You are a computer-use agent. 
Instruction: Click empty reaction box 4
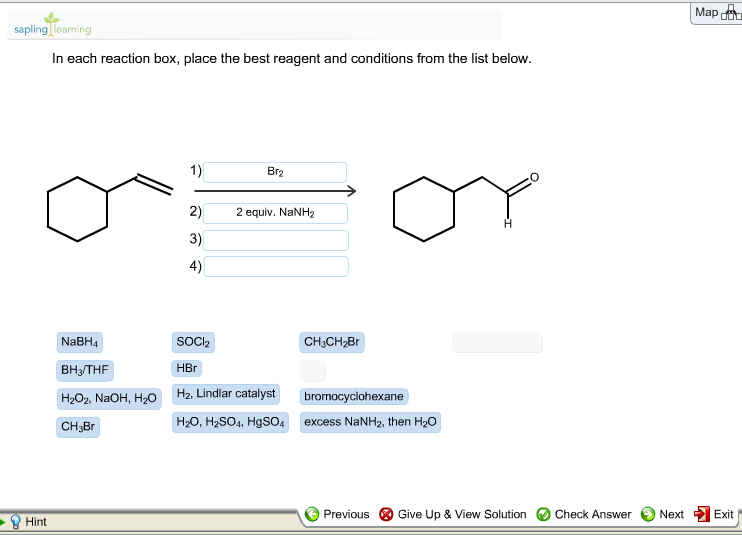point(276,266)
